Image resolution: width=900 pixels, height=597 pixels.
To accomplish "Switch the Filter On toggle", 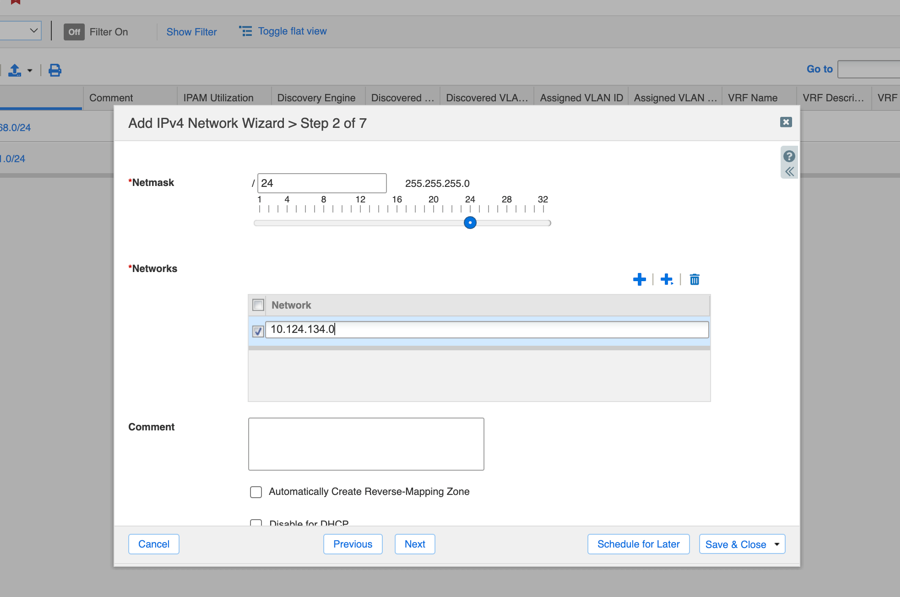I will pos(74,32).
